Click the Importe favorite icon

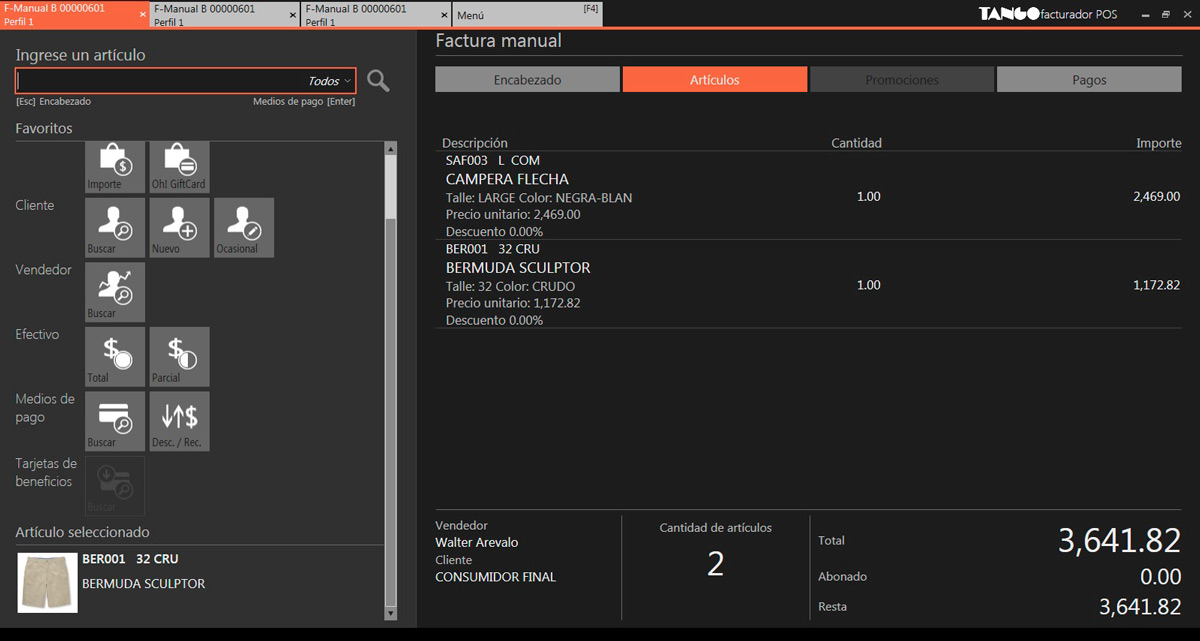click(x=115, y=165)
